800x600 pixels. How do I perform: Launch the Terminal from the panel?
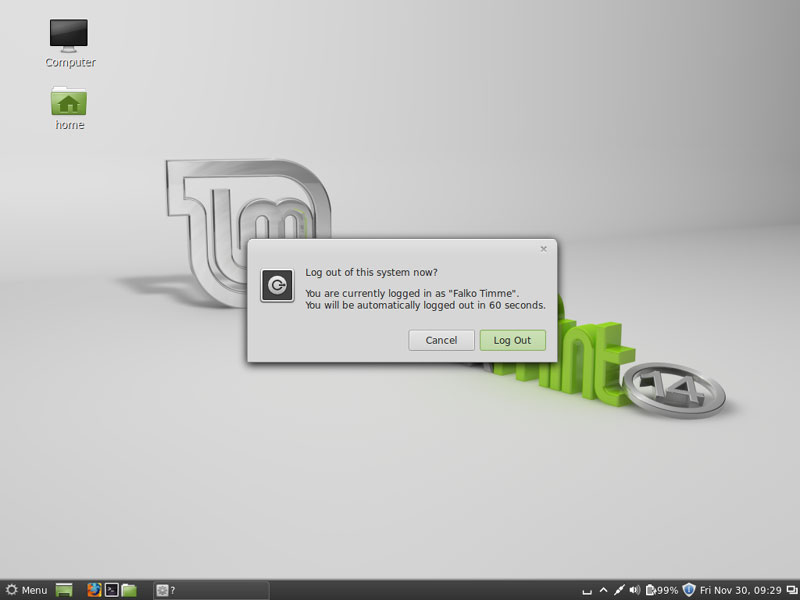click(111, 590)
